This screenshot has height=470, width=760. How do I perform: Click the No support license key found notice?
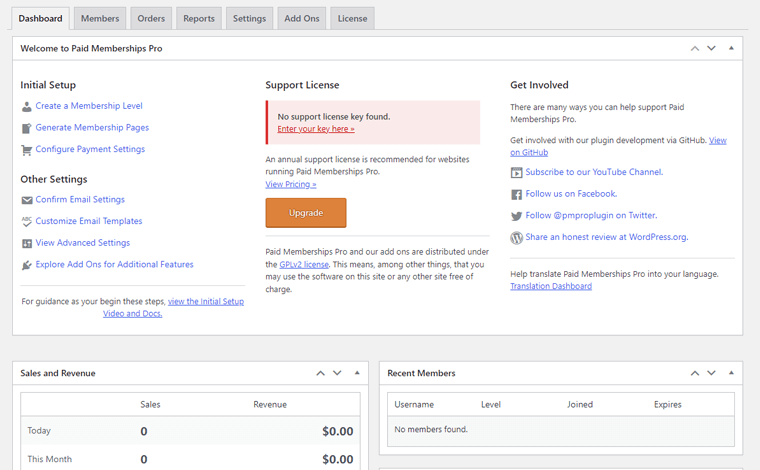coord(373,123)
